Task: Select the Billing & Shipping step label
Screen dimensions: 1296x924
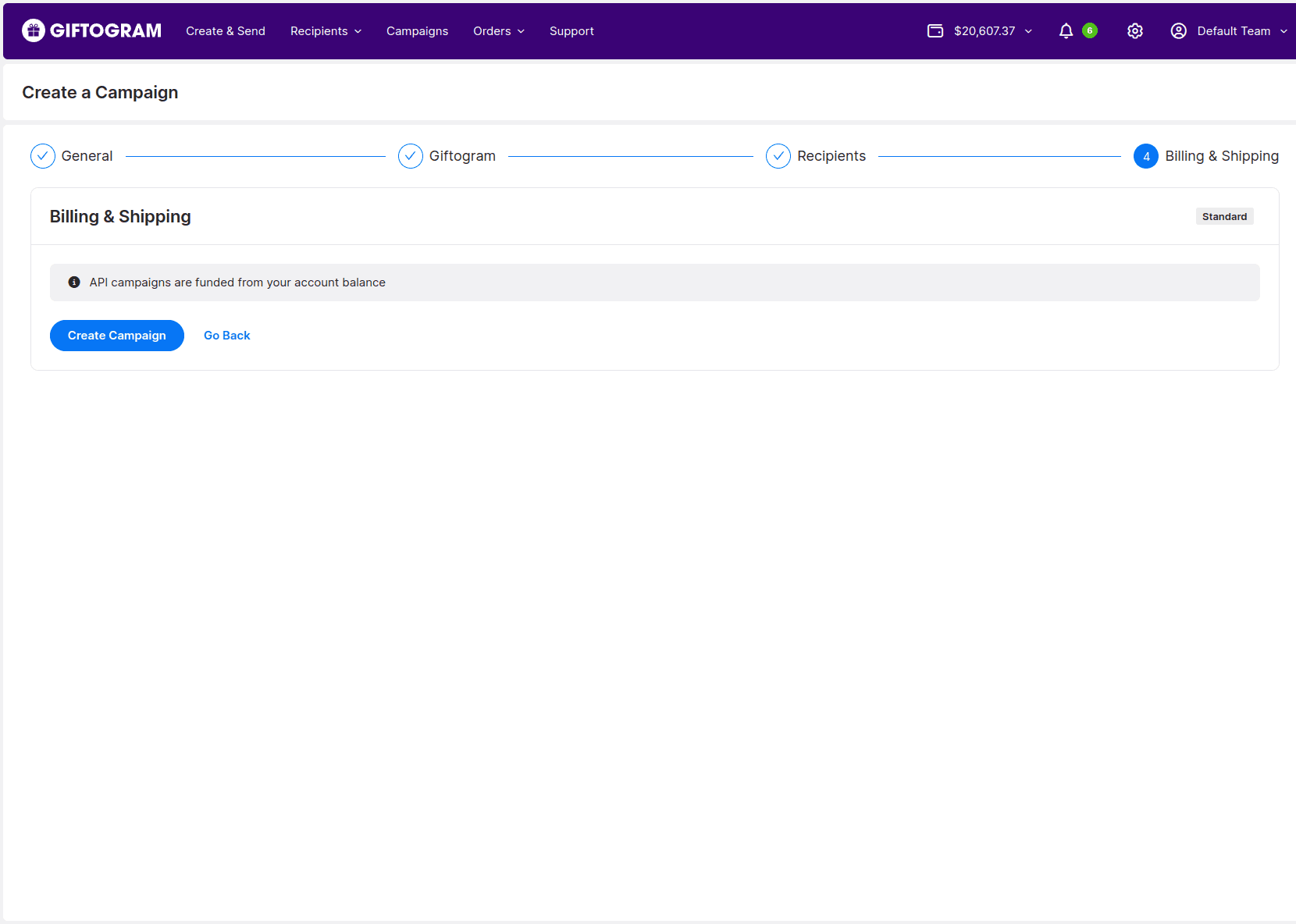Action: [1222, 156]
